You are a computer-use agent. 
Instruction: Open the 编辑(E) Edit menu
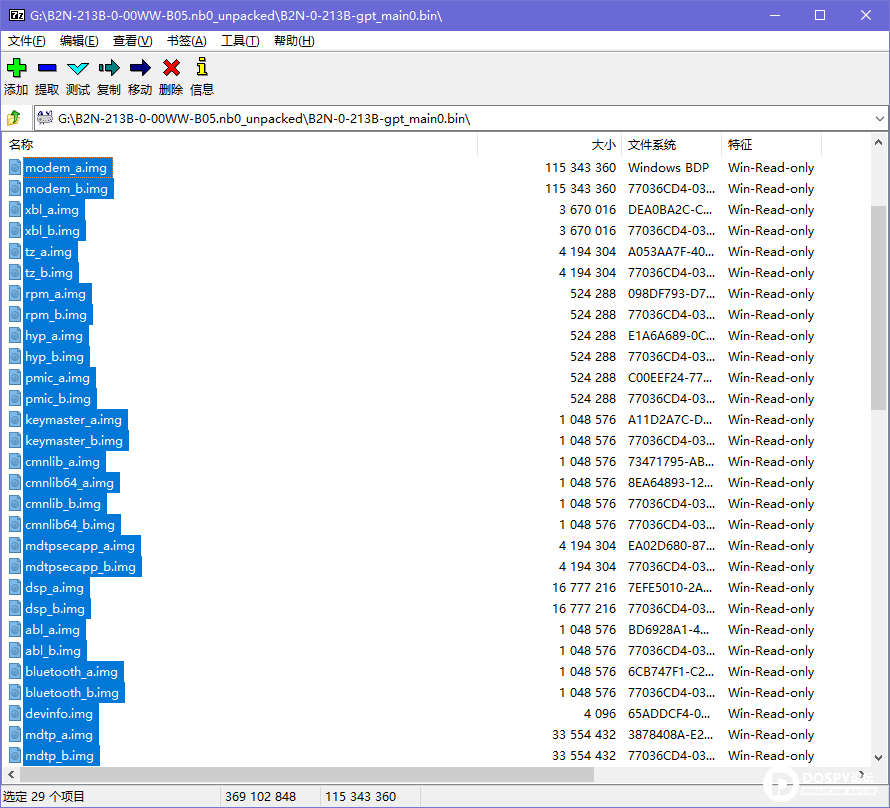coord(79,41)
